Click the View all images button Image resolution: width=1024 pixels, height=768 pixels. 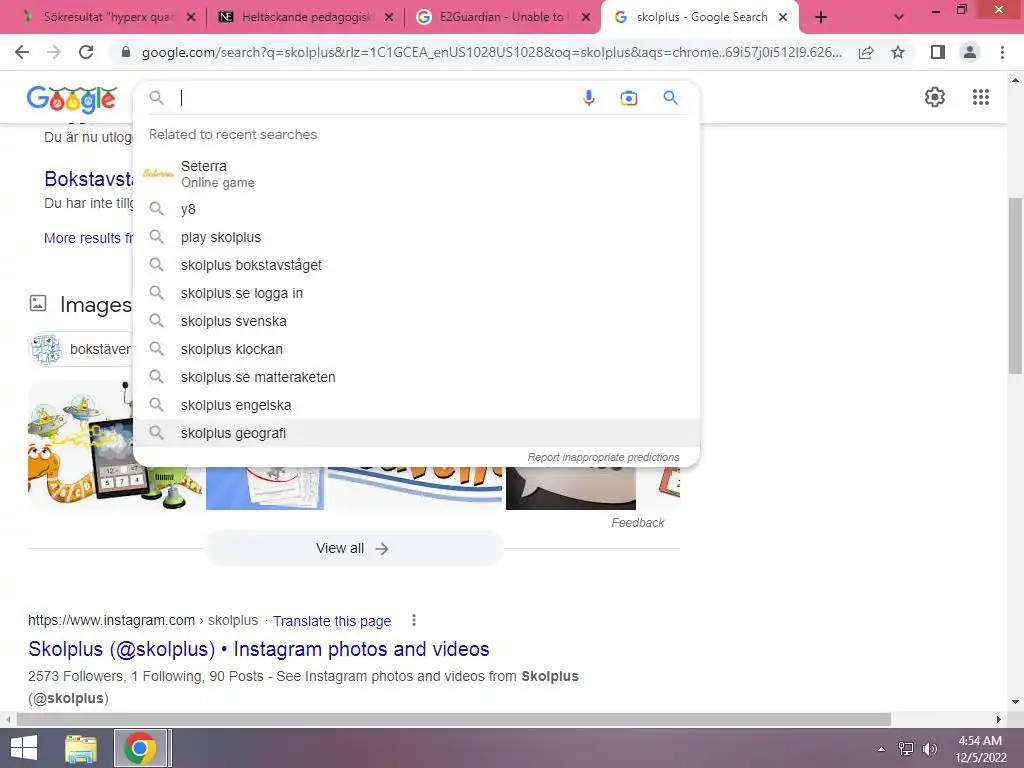(353, 549)
